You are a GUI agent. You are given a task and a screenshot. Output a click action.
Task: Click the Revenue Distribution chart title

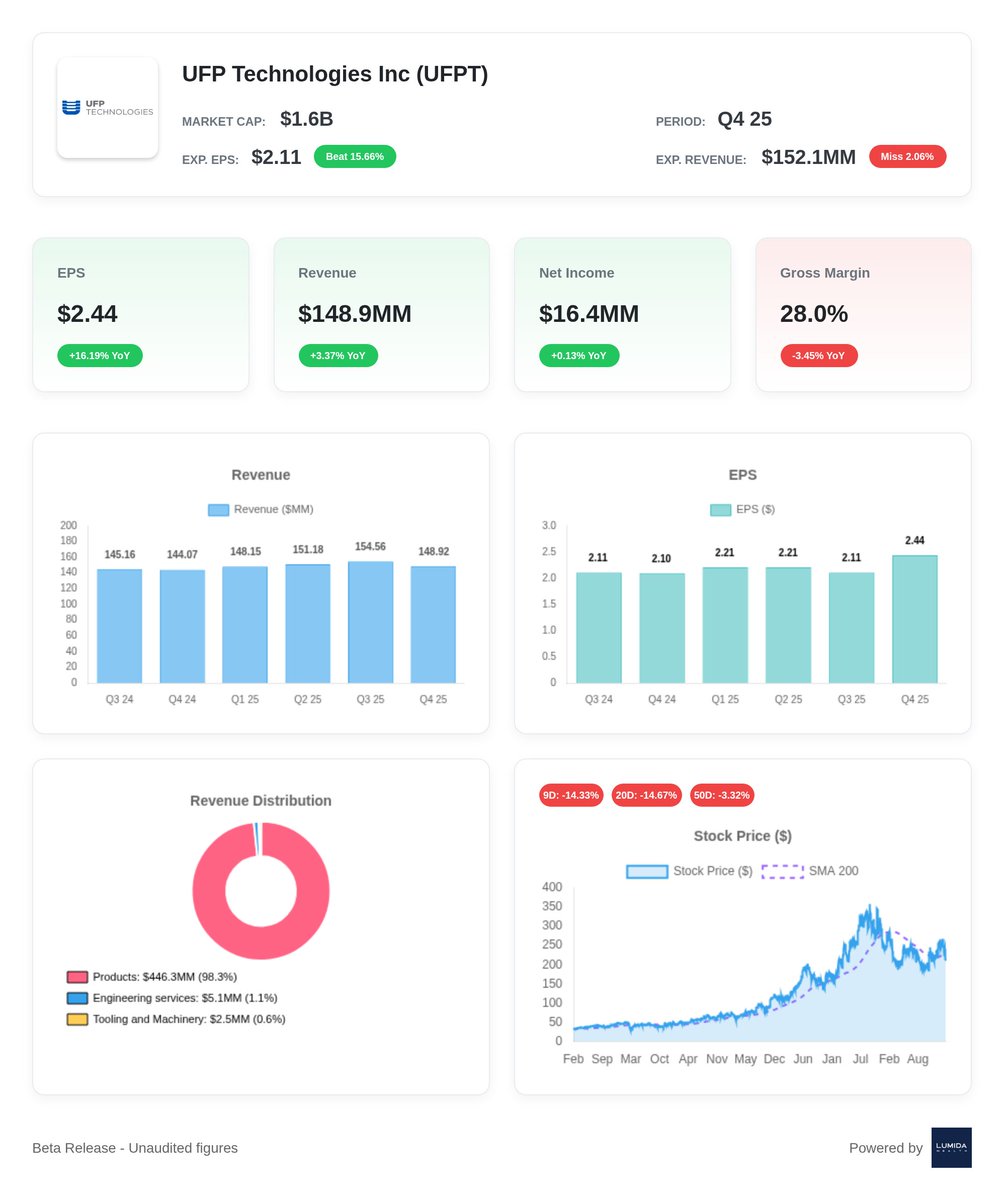tap(261, 801)
